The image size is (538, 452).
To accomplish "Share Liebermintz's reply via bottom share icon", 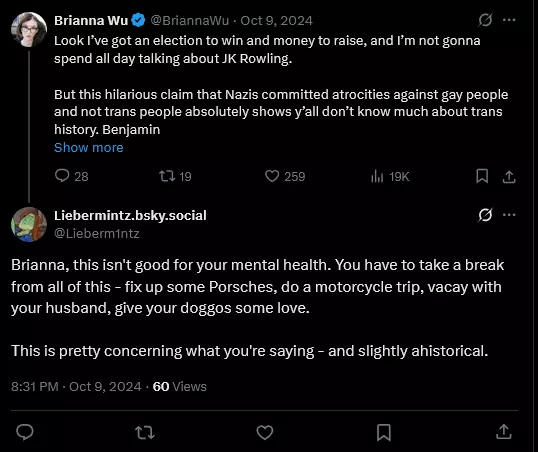I will 504,432.
